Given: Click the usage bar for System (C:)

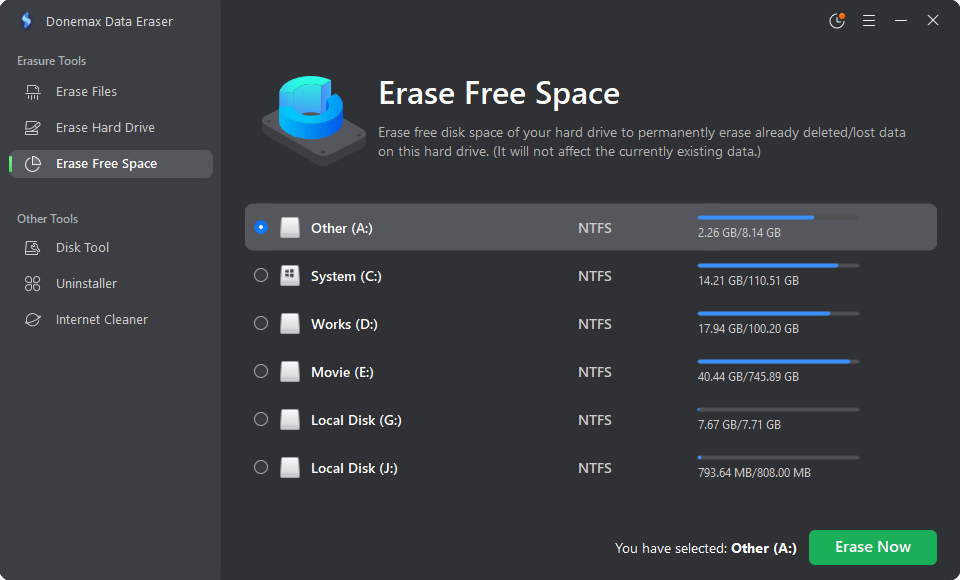Looking at the screenshot, I should tap(778, 265).
